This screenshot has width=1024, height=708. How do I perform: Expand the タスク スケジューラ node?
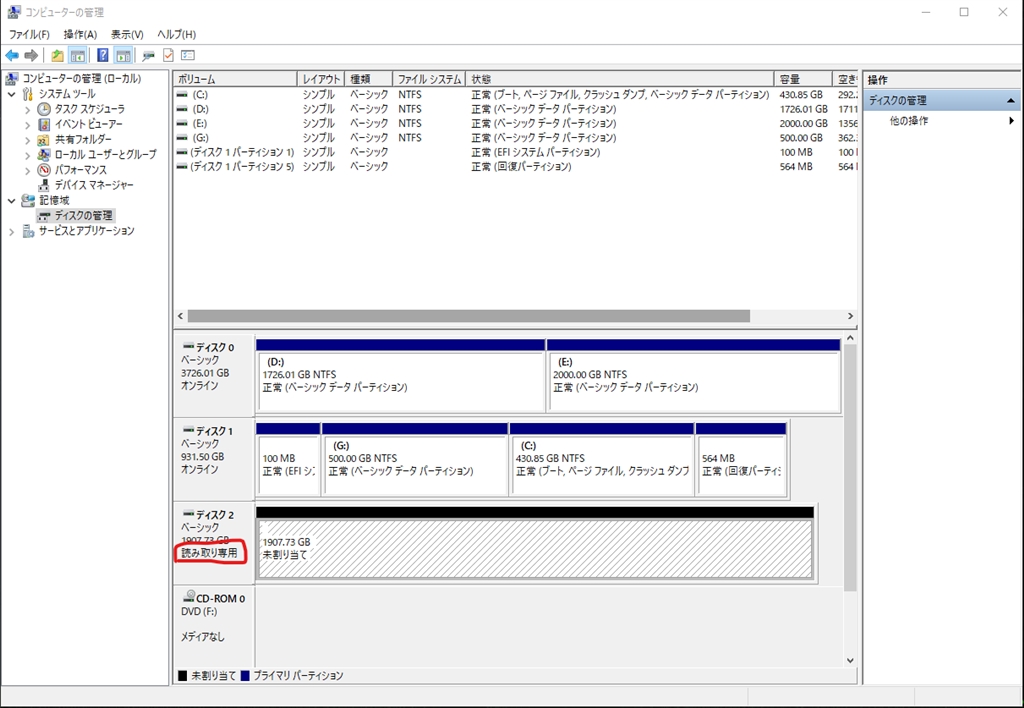coord(27,110)
